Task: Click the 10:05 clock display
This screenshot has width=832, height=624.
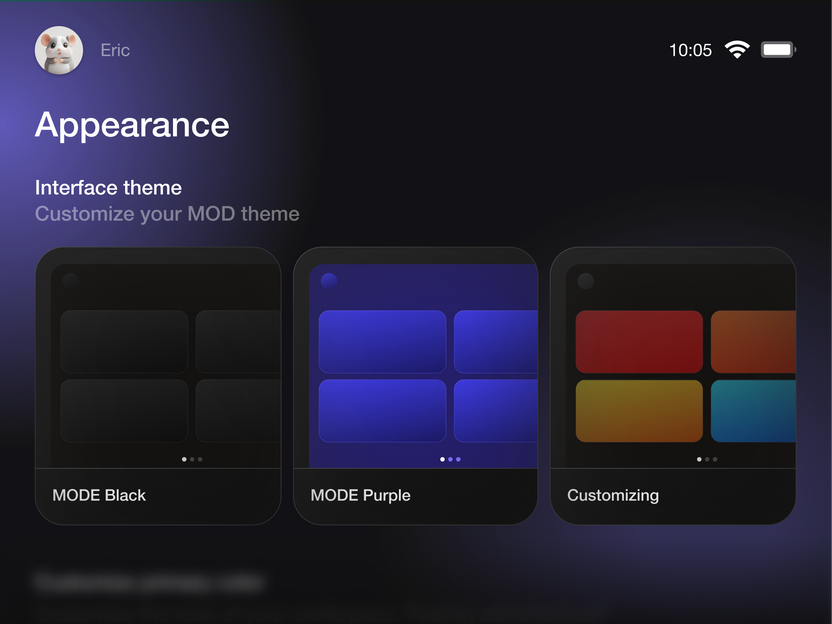Action: click(692, 49)
